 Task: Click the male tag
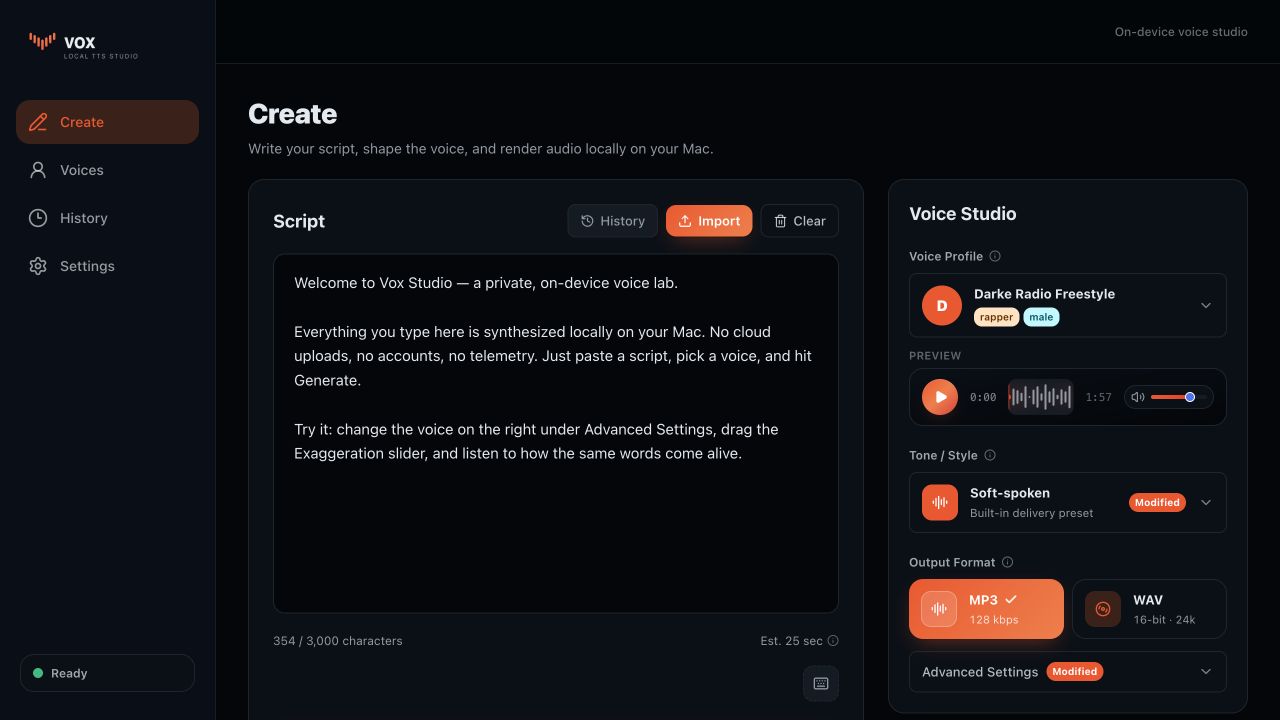[x=1041, y=317]
